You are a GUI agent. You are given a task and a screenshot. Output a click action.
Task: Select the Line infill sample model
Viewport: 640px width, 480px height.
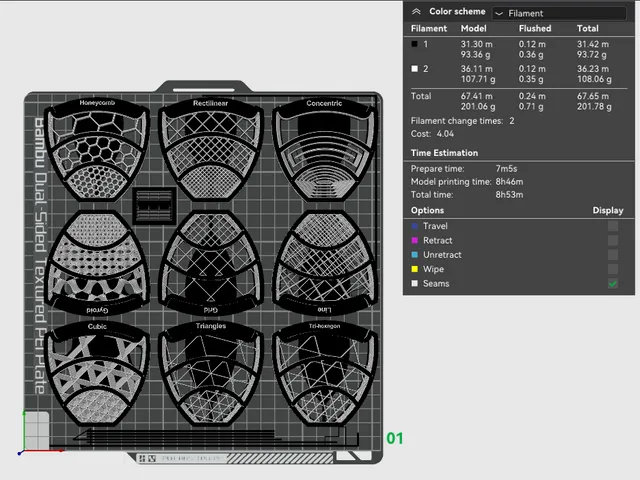click(x=324, y=263)
